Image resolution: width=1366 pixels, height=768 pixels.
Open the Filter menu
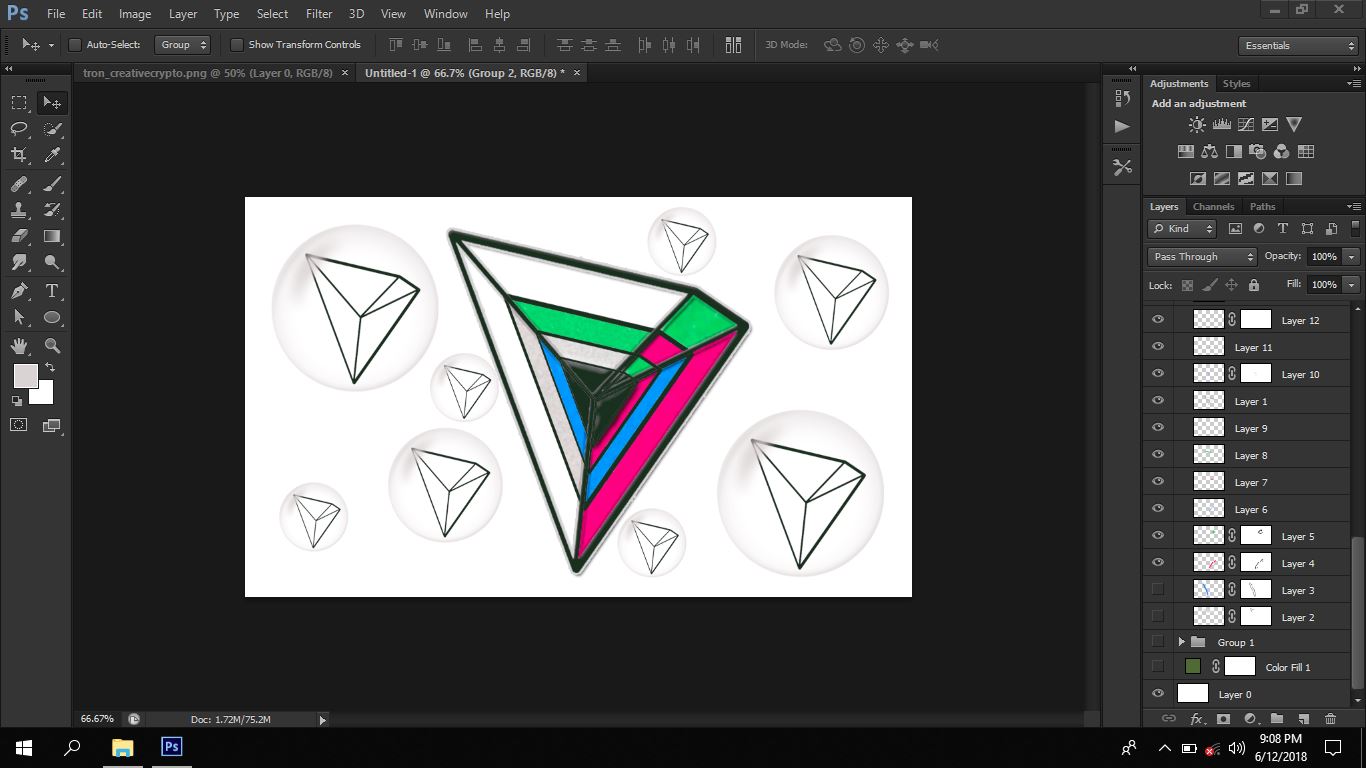coord(319,14)
